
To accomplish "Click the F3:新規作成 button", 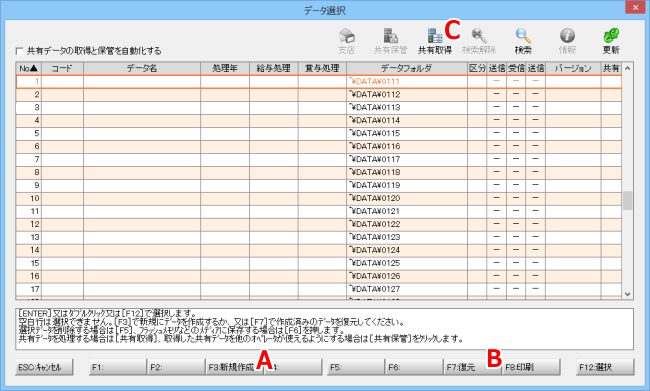I will tap(235, 367).
